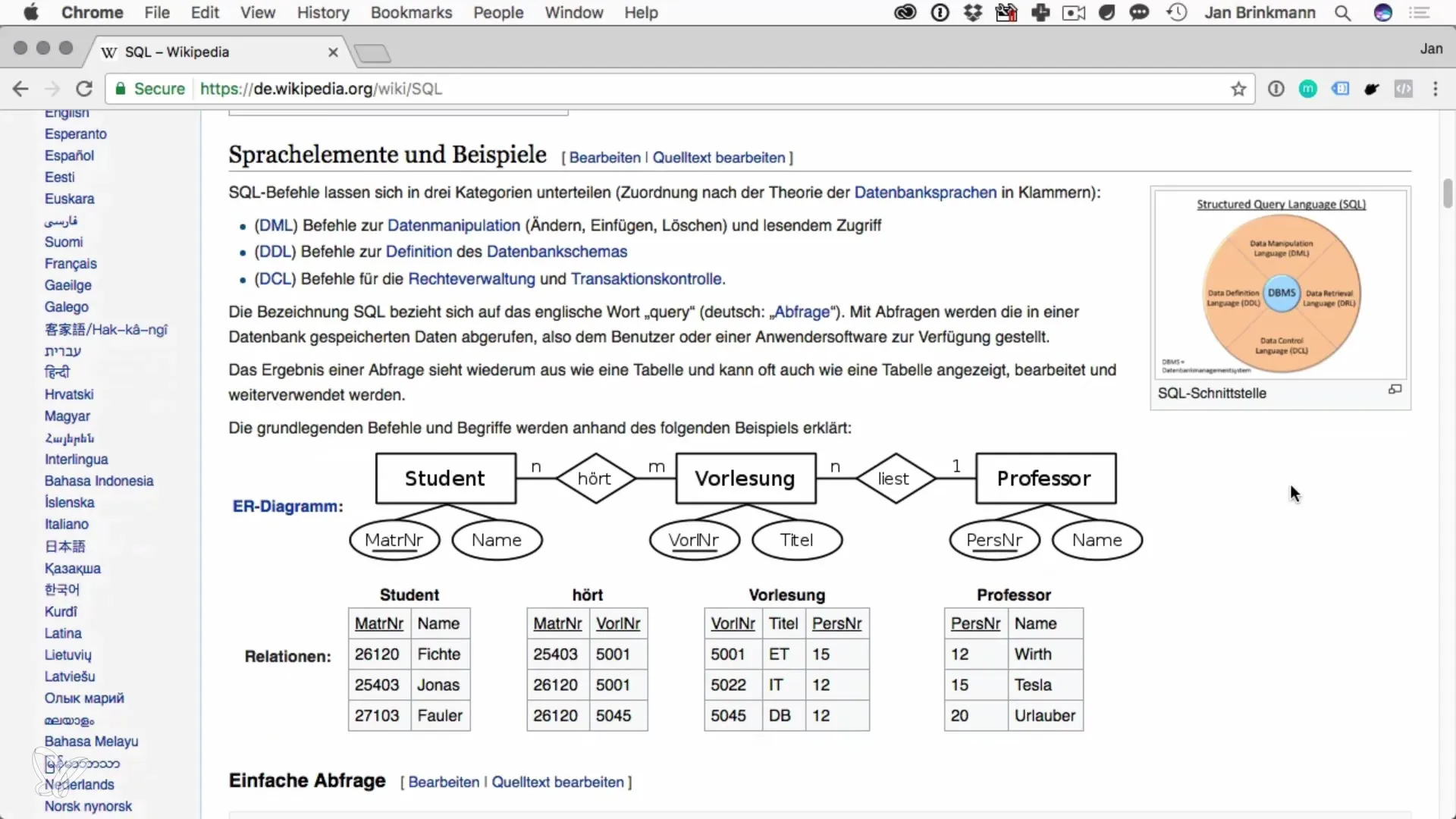Bookmark this page with the star icon

pos(1238,89)
